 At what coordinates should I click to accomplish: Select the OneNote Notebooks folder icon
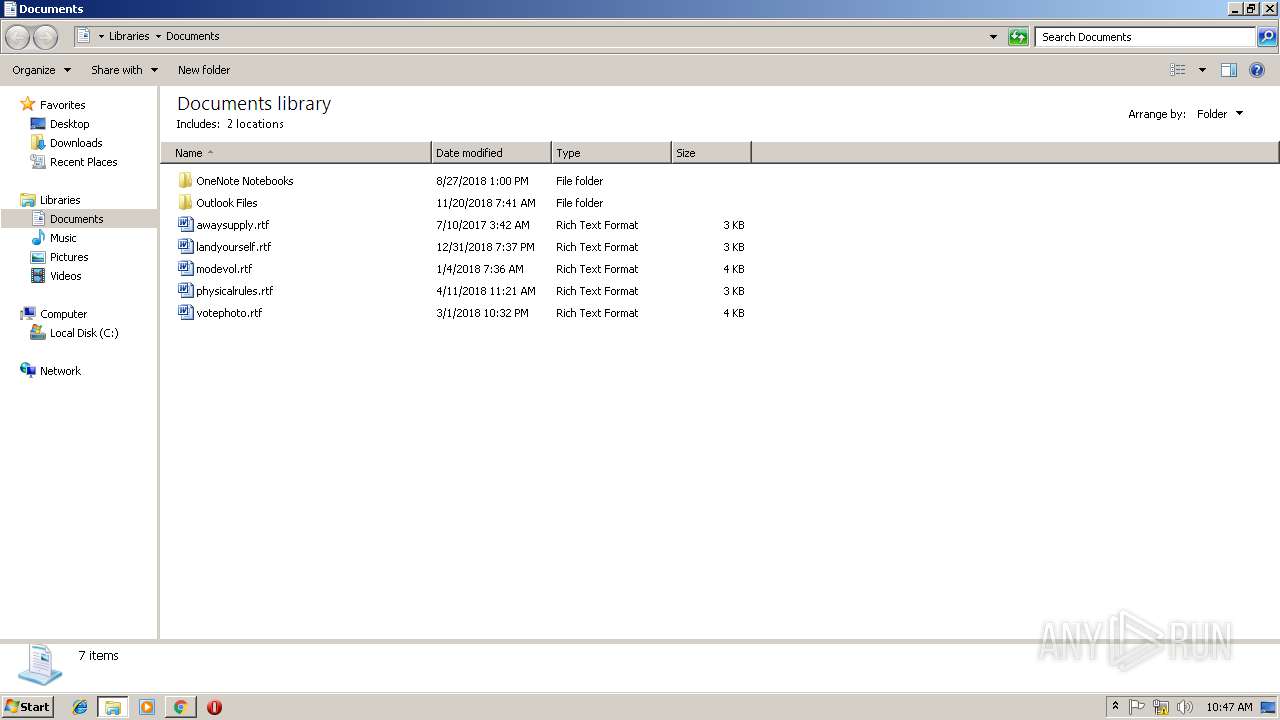coord(185,180)
